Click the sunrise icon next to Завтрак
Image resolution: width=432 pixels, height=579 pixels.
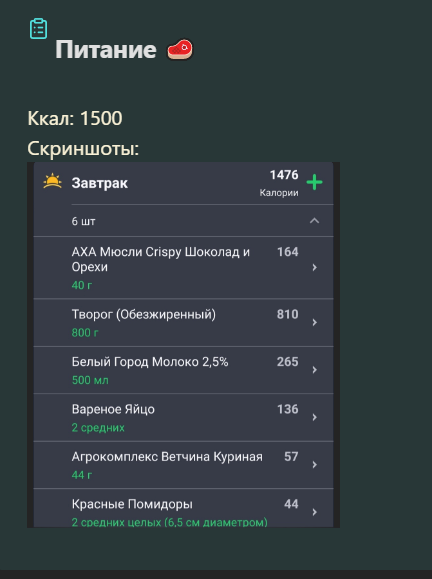52,181
